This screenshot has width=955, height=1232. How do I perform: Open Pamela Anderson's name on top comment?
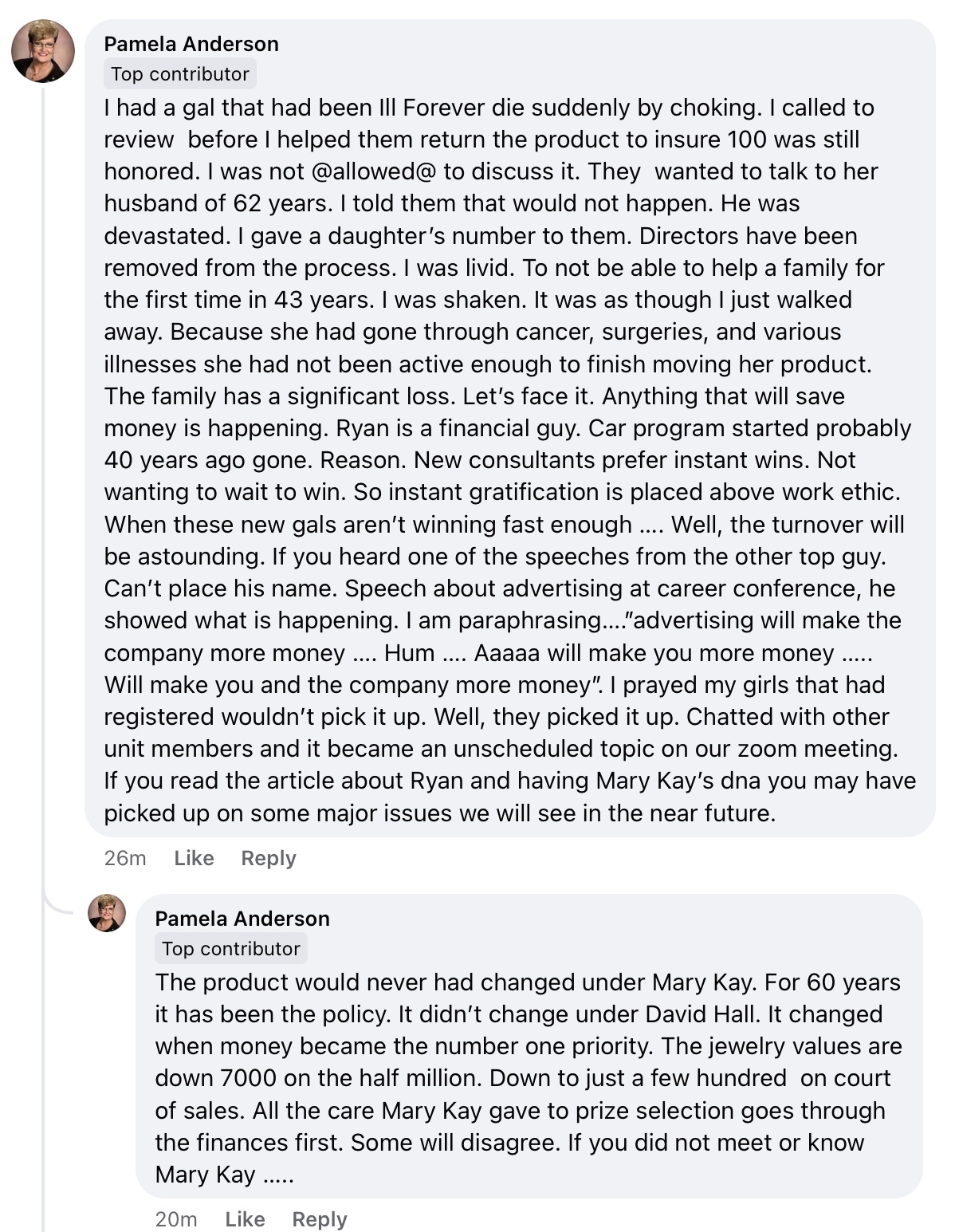(191, 44)
